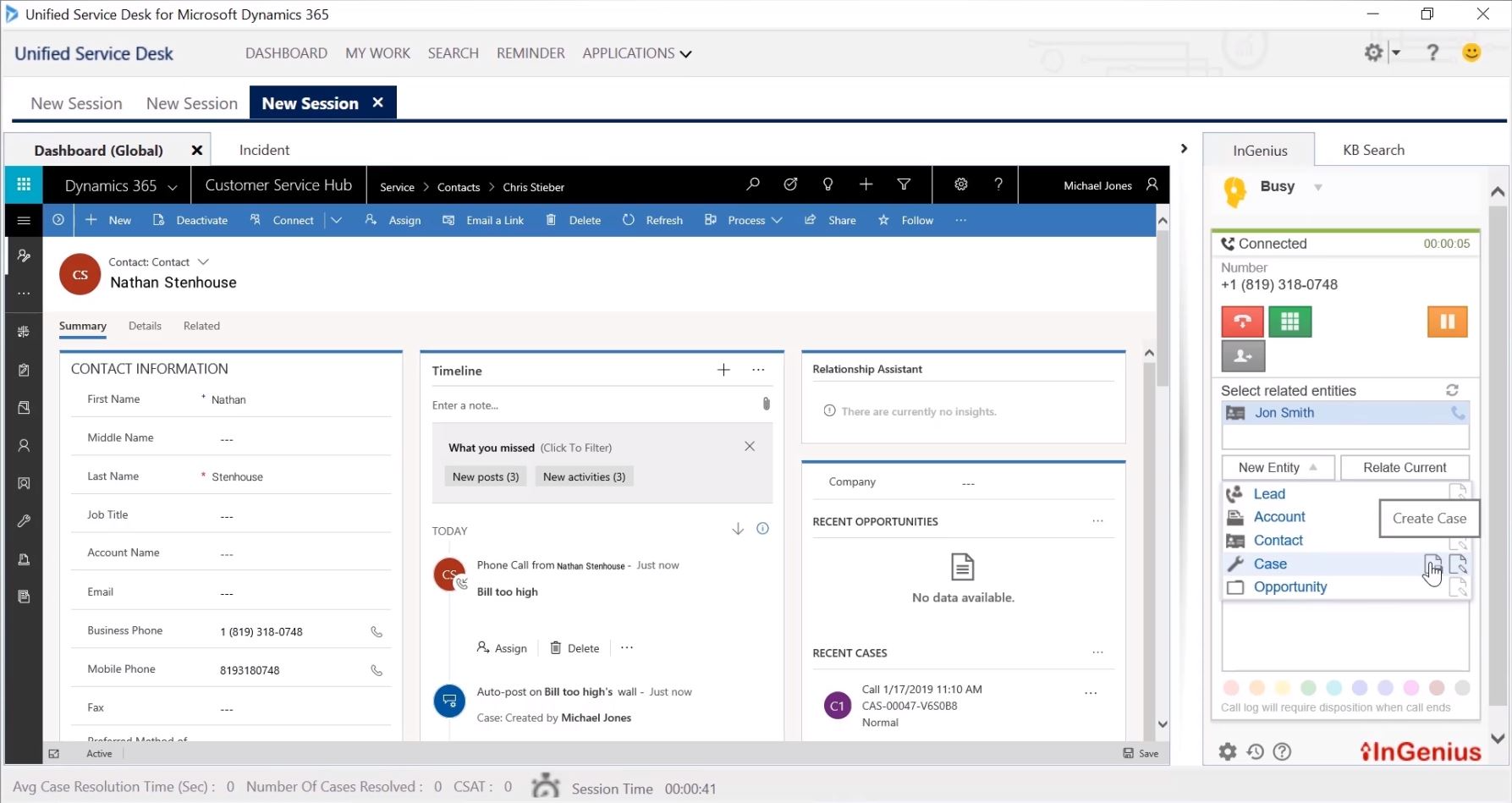Refresh the related entities list in InGenius

[1452, 390]
